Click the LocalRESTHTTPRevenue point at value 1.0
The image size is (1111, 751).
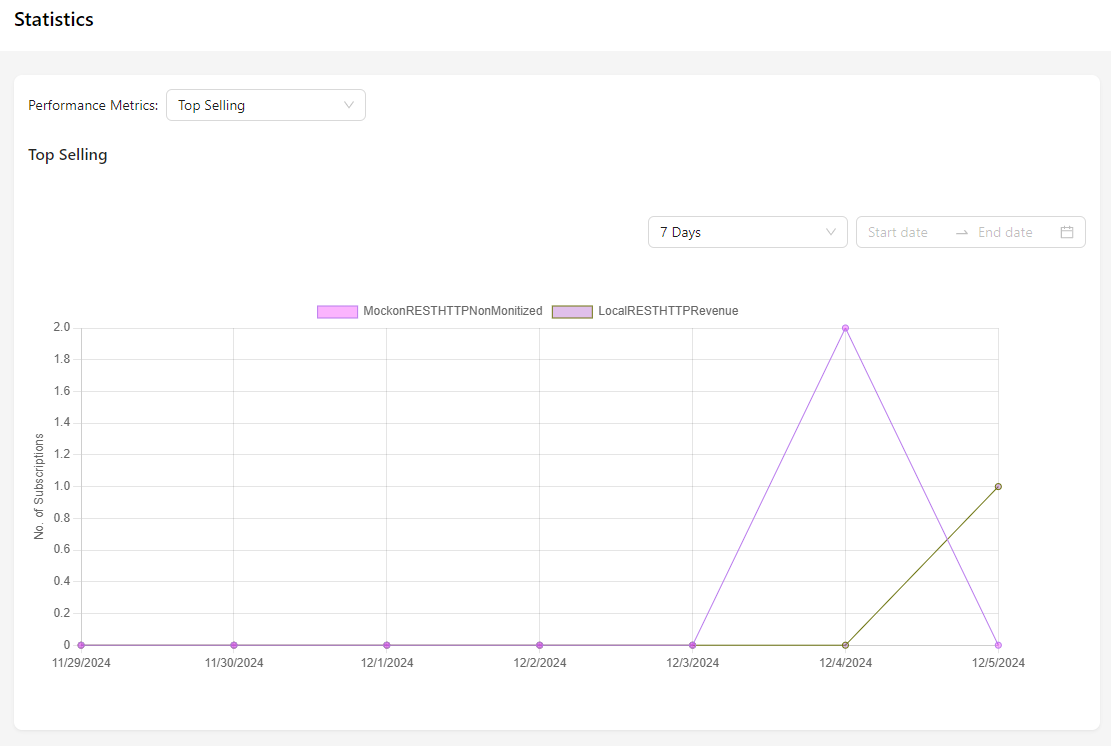pos(998,487)
